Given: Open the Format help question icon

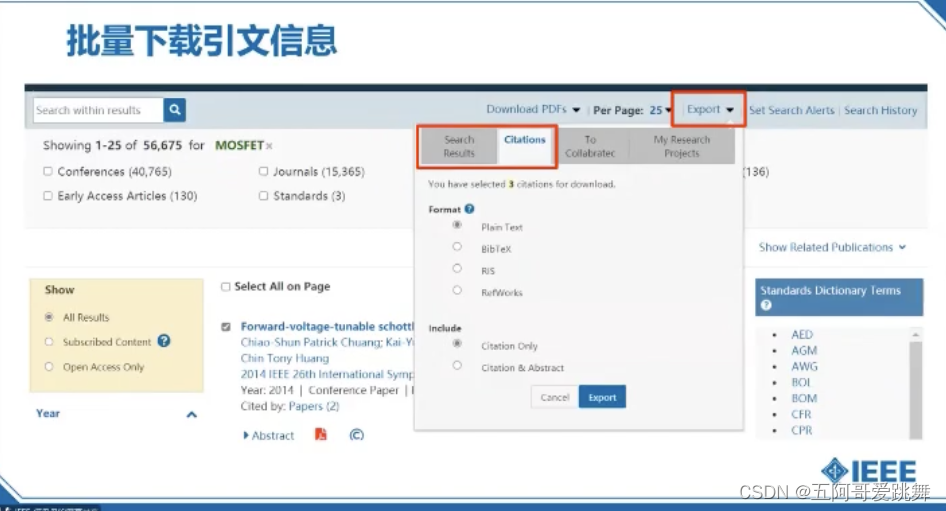Looking at the screenshot, I should click(469, 209).
